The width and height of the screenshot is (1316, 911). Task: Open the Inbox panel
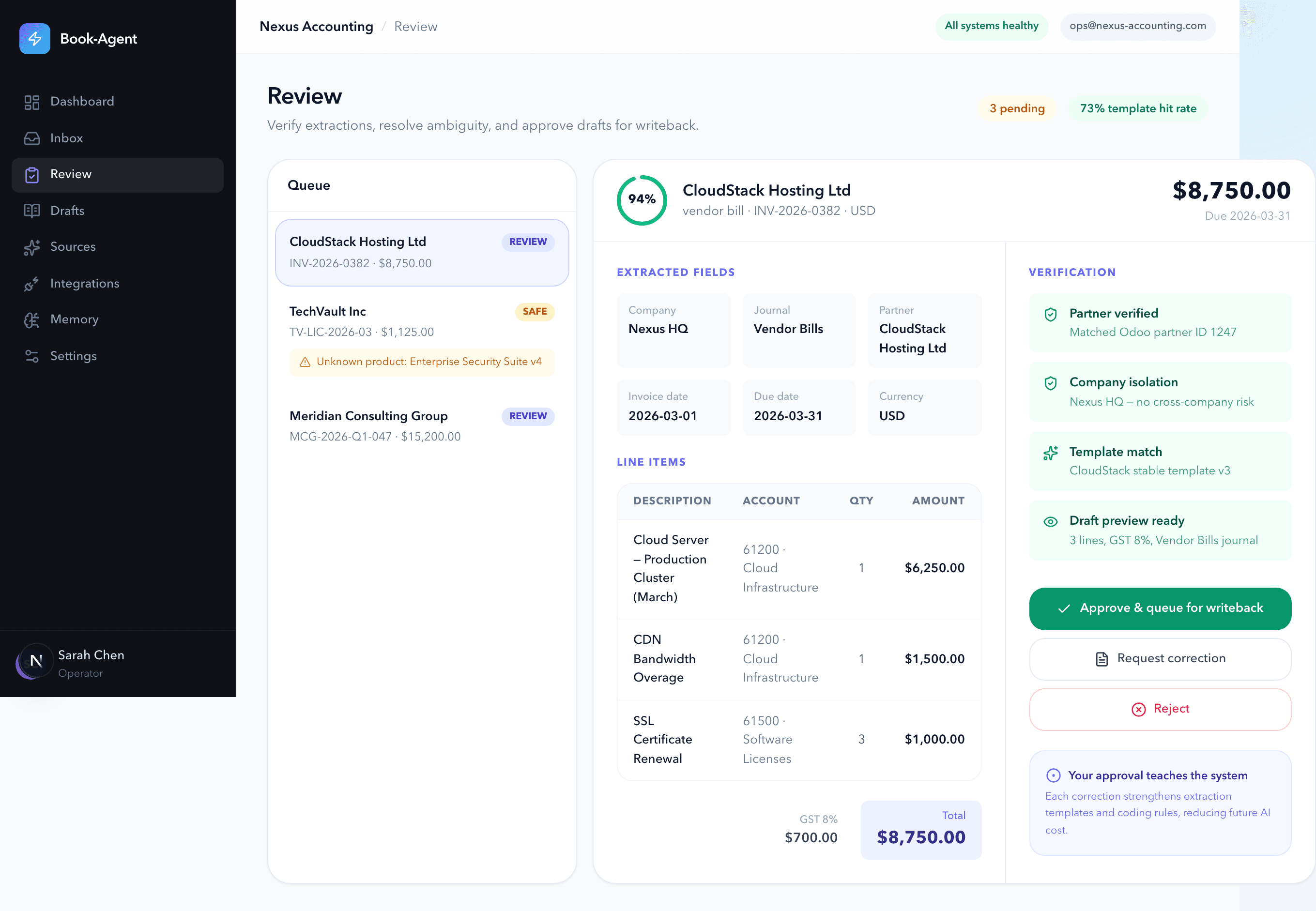click(66, 138)
